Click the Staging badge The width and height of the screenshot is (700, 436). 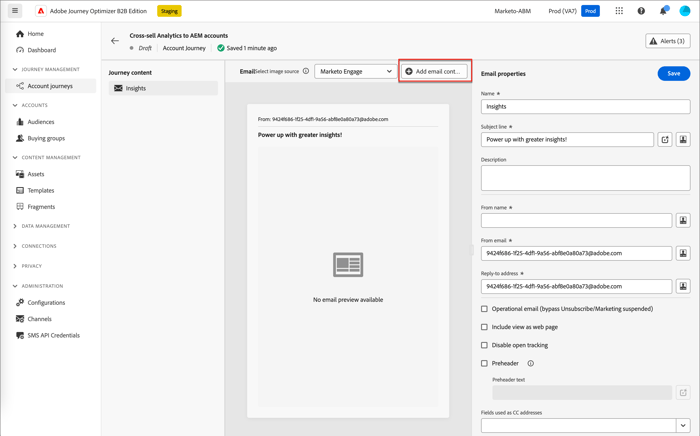pyautogui.click(x=169, y=11)
